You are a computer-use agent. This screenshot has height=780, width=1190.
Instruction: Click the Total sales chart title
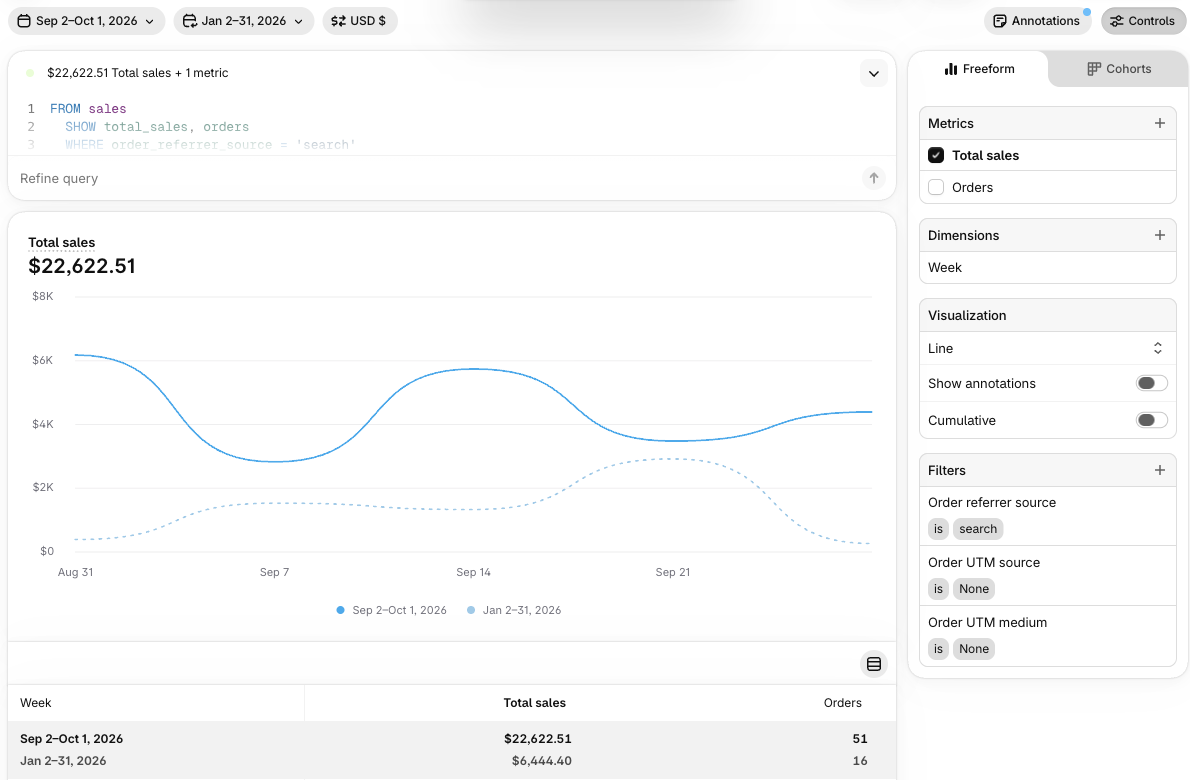pyautogui.click(x=61, y=243)
